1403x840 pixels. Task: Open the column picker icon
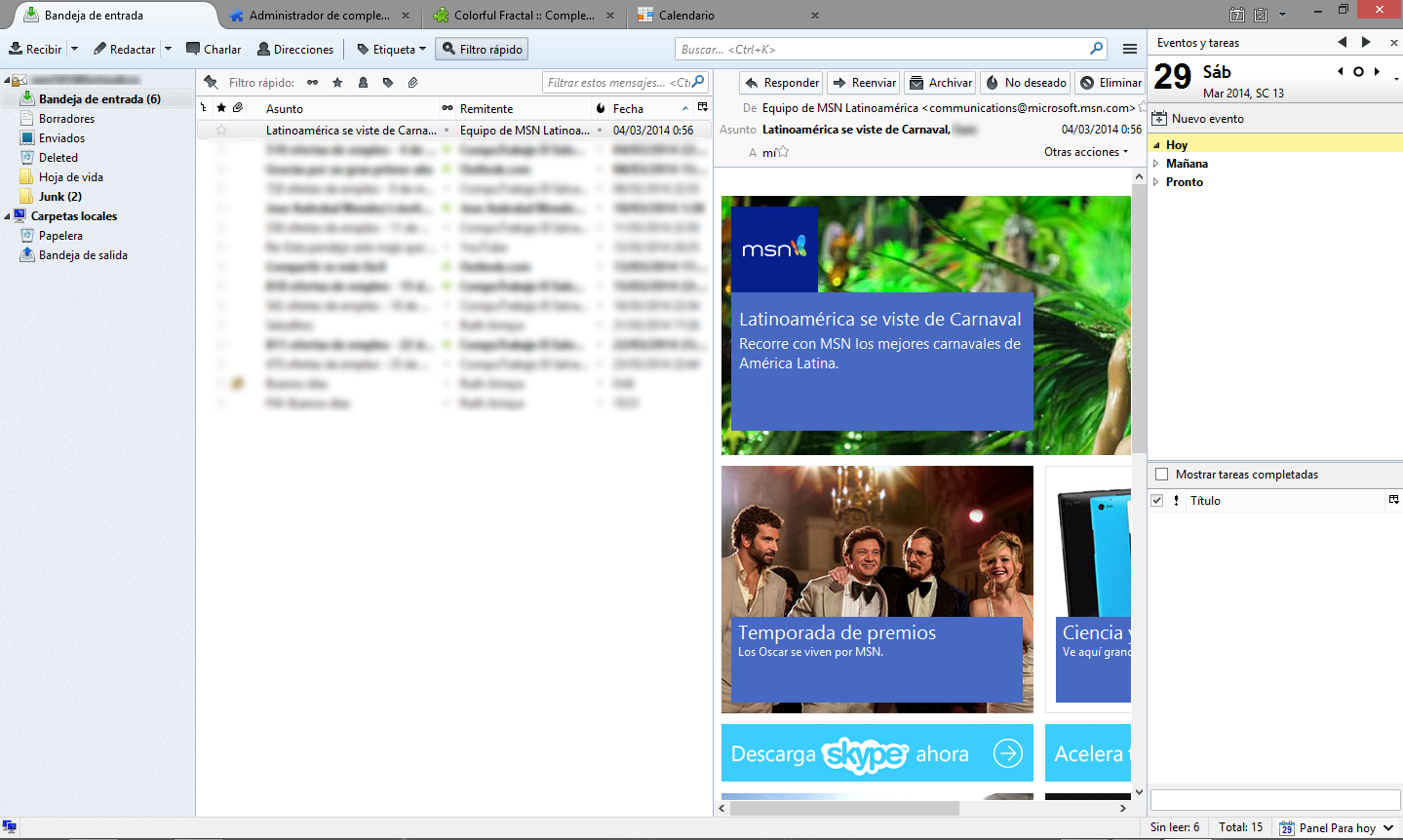coord(703,107)
